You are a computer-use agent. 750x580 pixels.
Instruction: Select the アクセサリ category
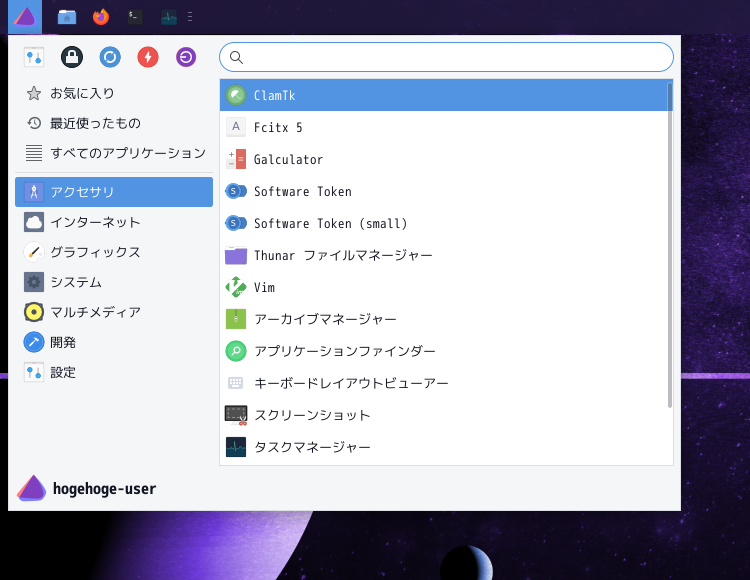click(x=114, y=192)
